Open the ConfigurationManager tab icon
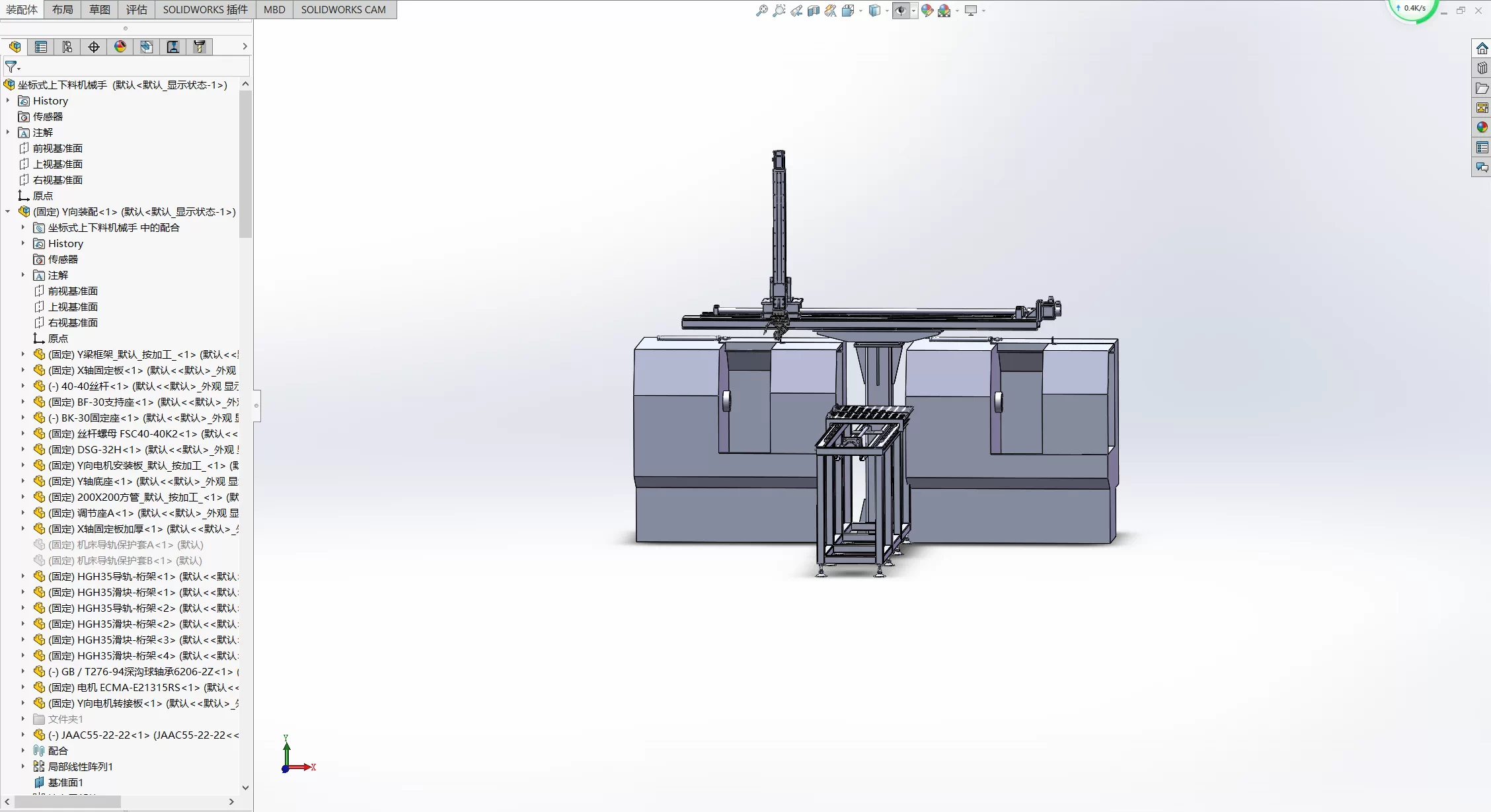Viewport: 1491px width, 812px height. pyautogui.click(x=67, y=46)
